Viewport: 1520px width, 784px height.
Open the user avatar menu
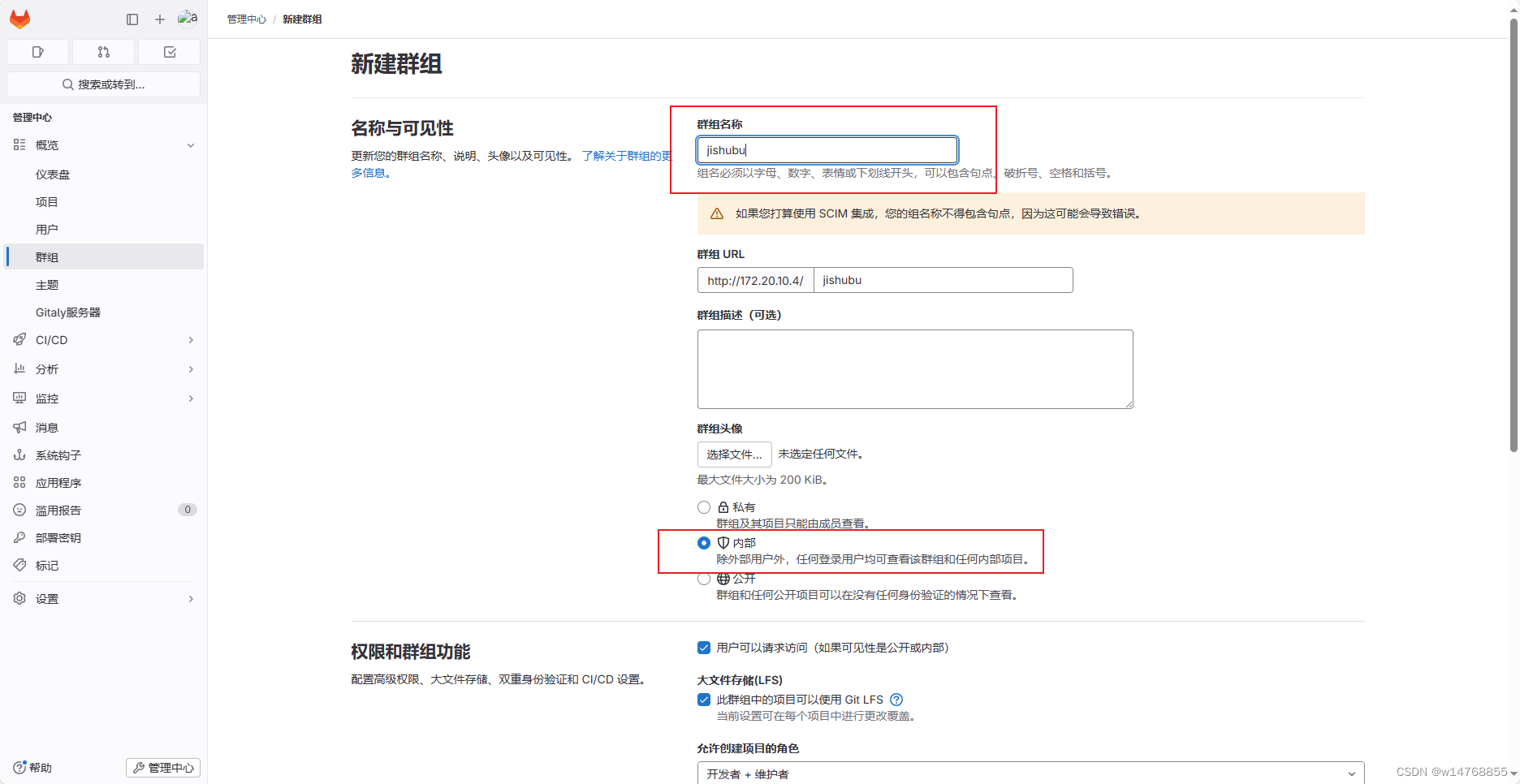pos(188,19)
